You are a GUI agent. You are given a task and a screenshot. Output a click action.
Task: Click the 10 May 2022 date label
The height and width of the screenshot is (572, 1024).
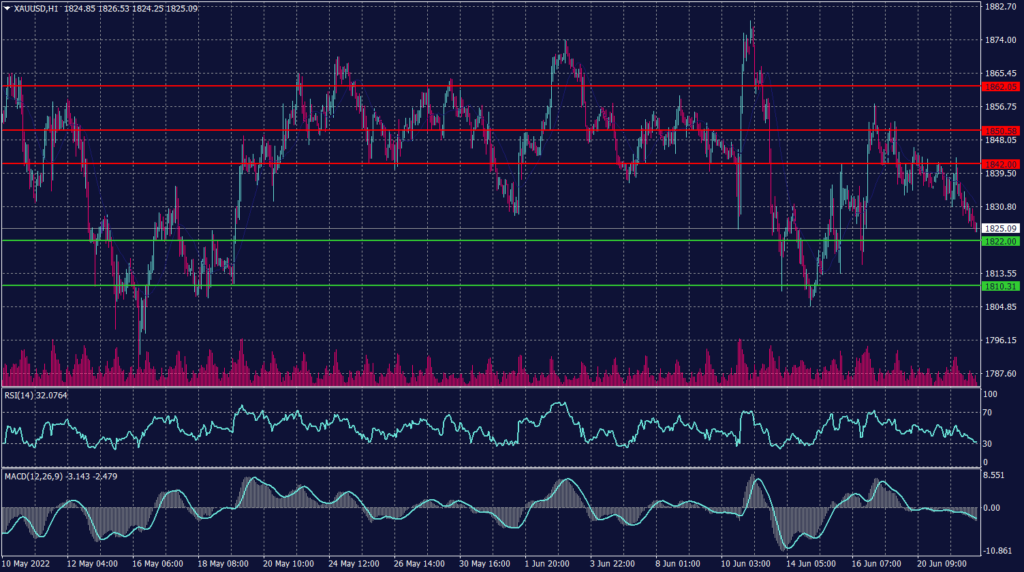pyautogui.click(x=28, y=563)
